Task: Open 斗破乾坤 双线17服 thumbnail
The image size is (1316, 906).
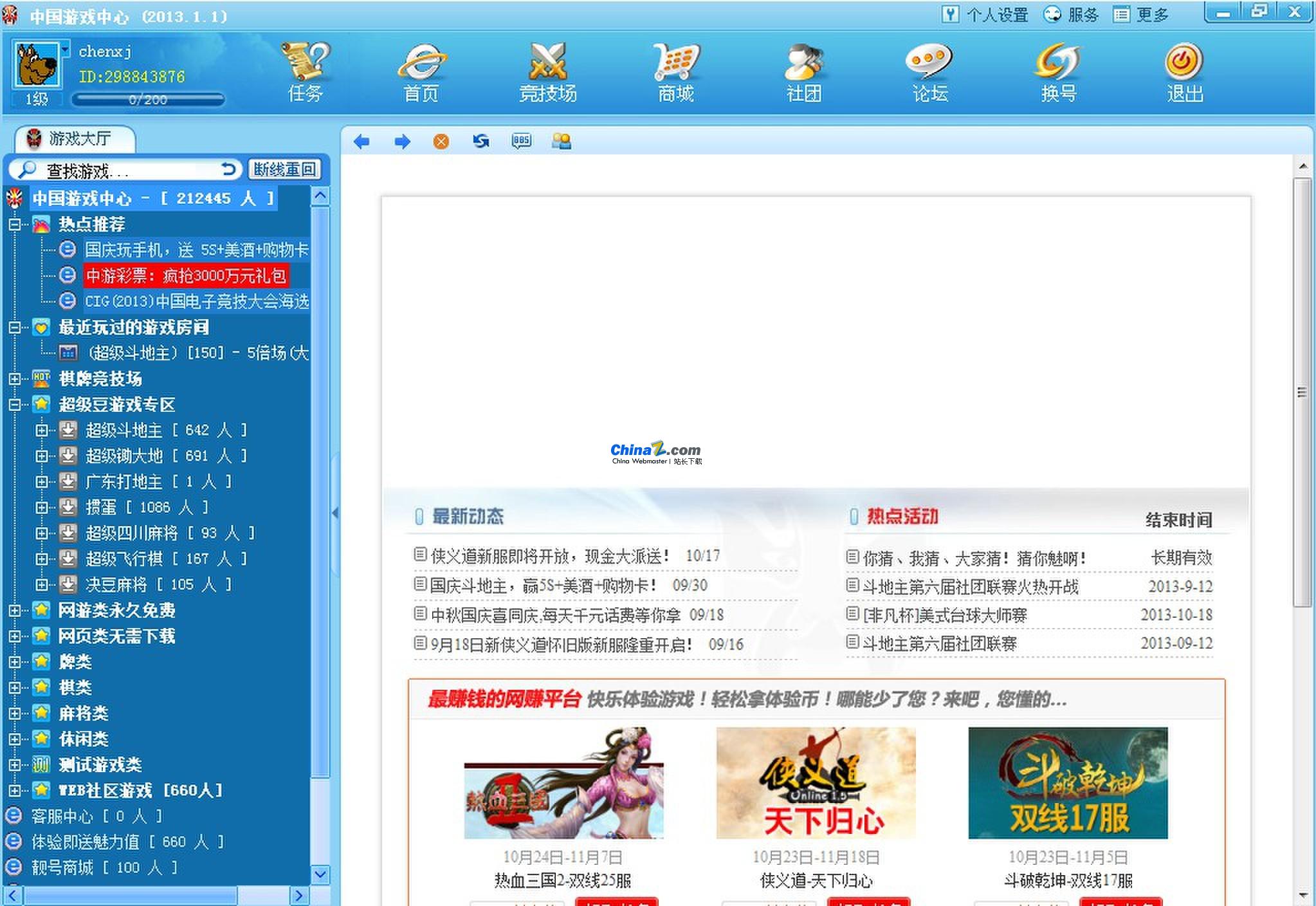Action: pyautogui.click(x=1068, y=782)
